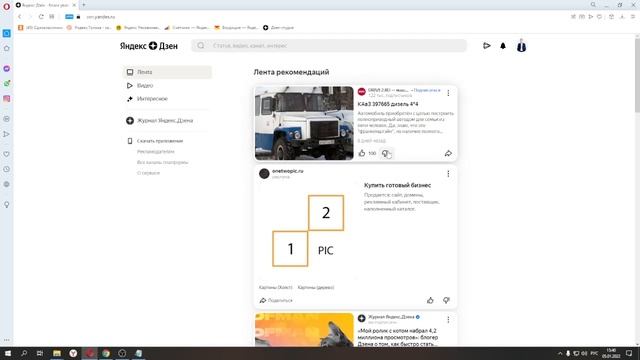Click the magnifier icon in Zen search
This screenshot has width=640, height=360.
tap(201, 46)
